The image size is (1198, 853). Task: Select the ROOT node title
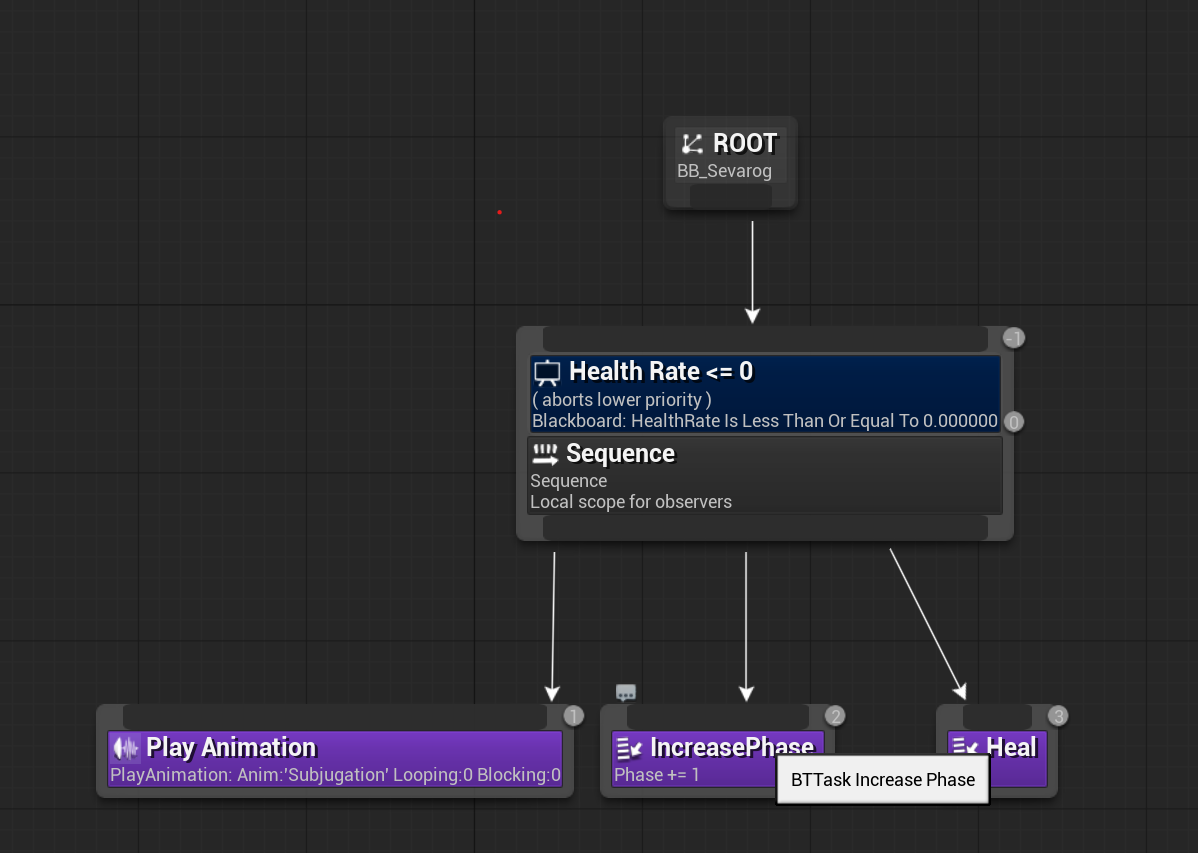[745, 144]
